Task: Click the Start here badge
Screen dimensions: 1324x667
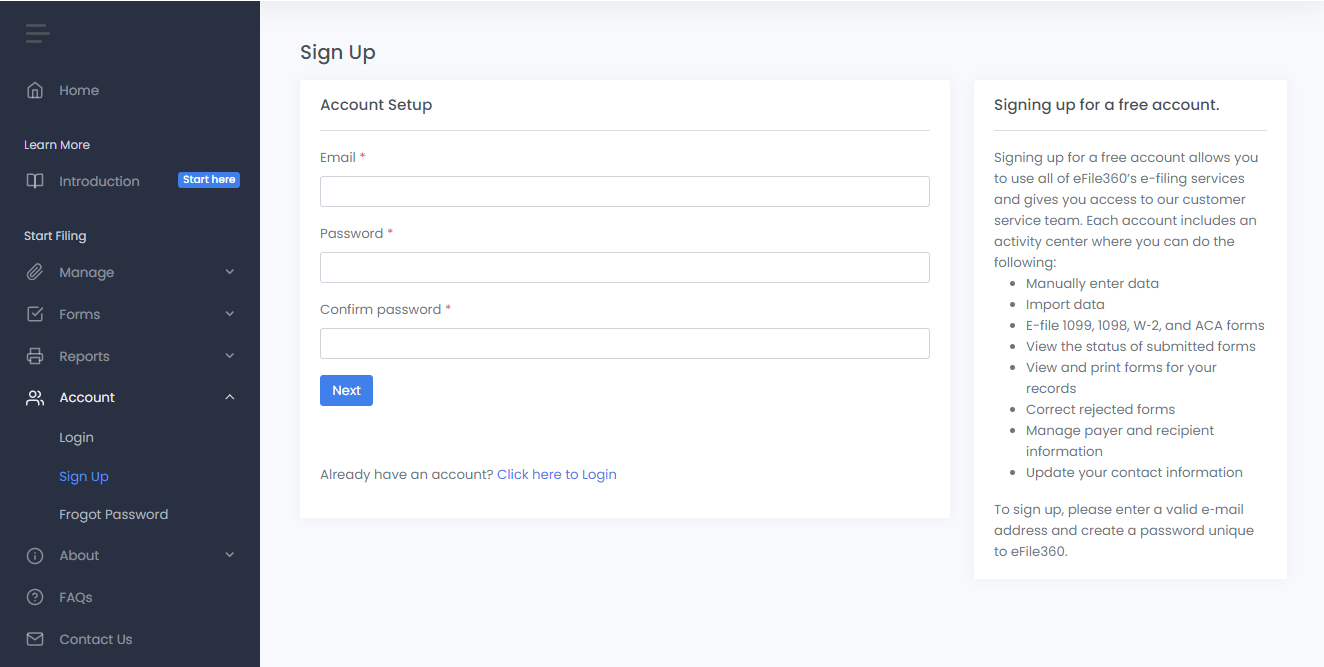Action: [x=209, y=180]
